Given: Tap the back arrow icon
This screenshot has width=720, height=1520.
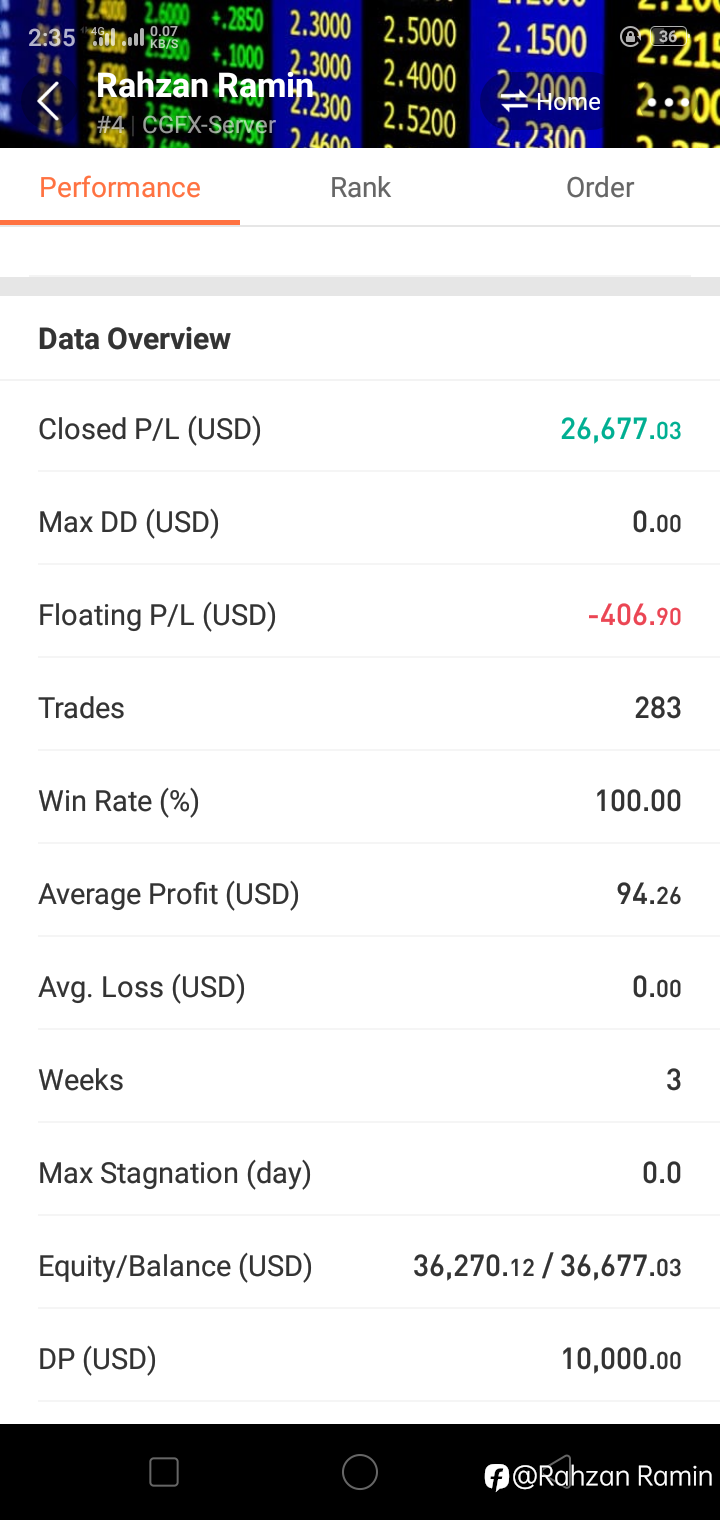Looking at the screenshot, I should pyautogui.click(x=47, y=101).
